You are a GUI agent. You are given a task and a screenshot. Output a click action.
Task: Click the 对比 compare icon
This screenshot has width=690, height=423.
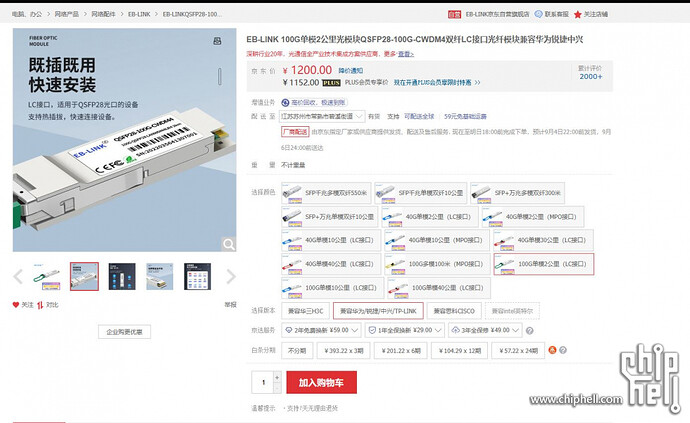[x=41, y=304]
